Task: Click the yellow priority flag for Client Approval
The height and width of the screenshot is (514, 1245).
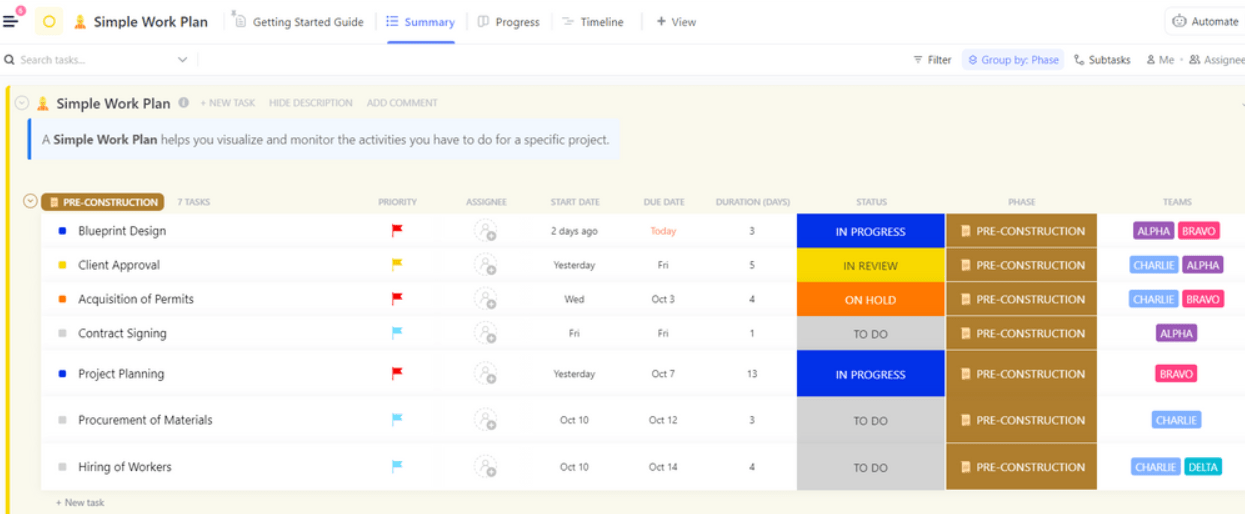Action: (397, 265)
